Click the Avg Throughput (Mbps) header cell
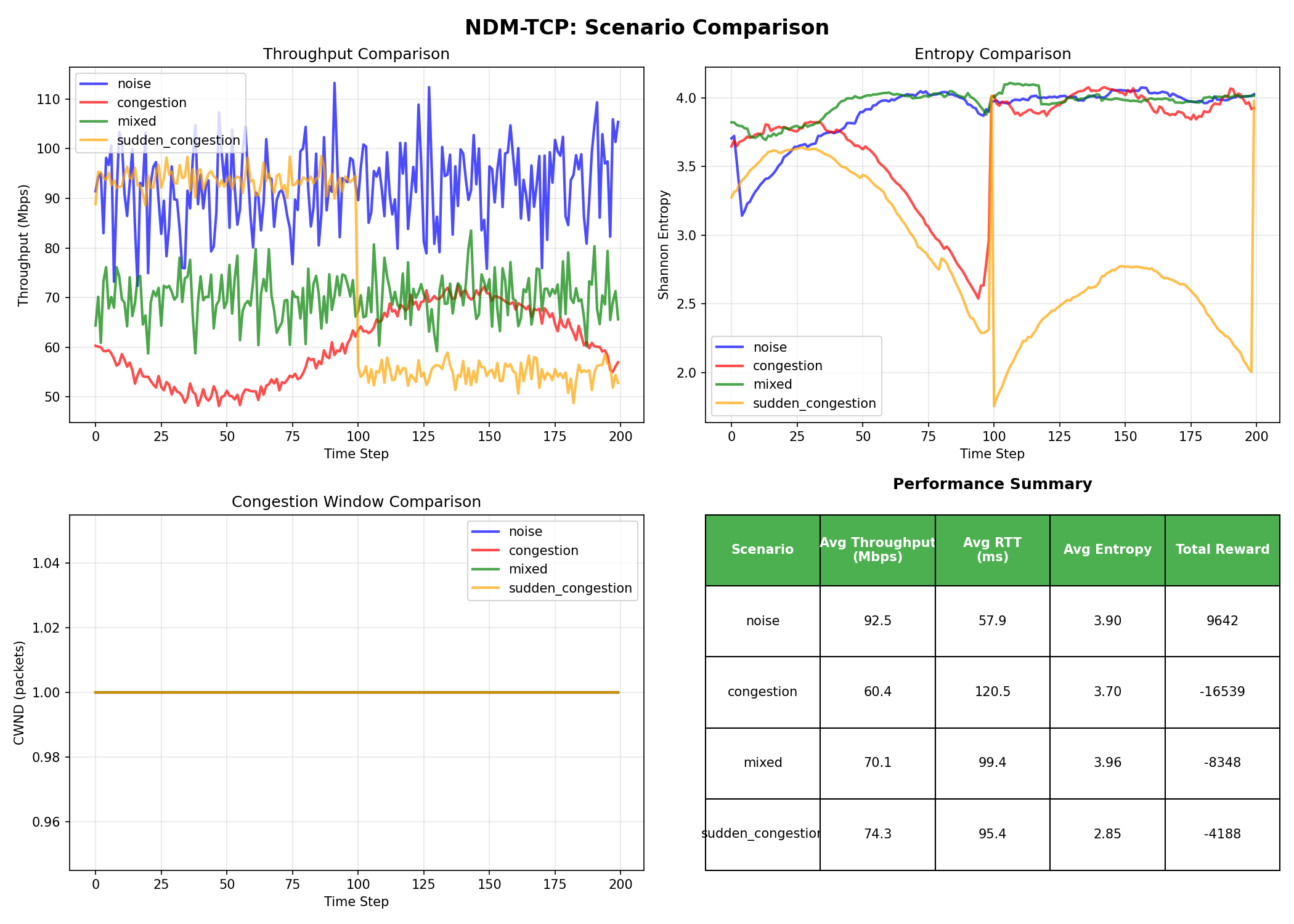Image resolution: width=1294 pixels, height=924 pixels. [x=877, y=549]
